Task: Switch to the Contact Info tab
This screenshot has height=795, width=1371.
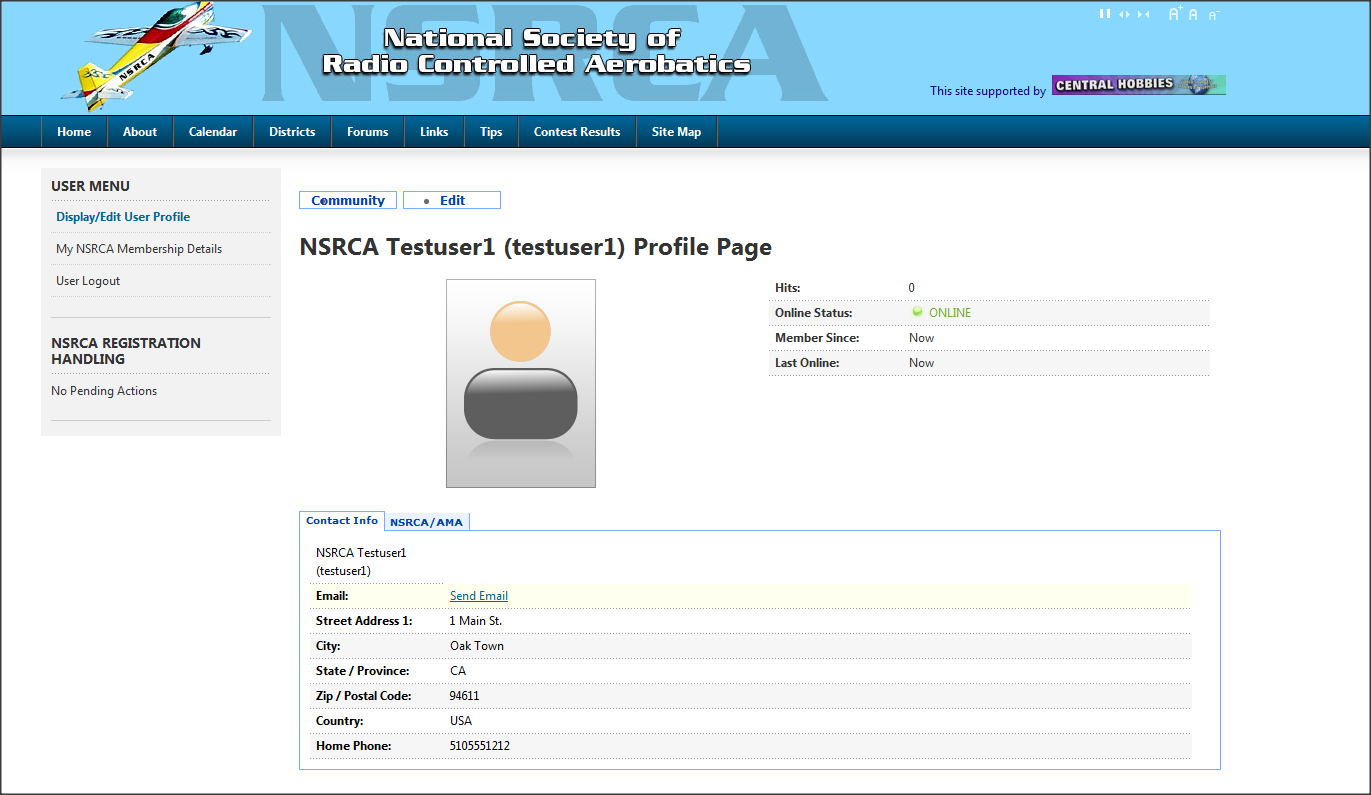Action: click(x=342, y=521)
